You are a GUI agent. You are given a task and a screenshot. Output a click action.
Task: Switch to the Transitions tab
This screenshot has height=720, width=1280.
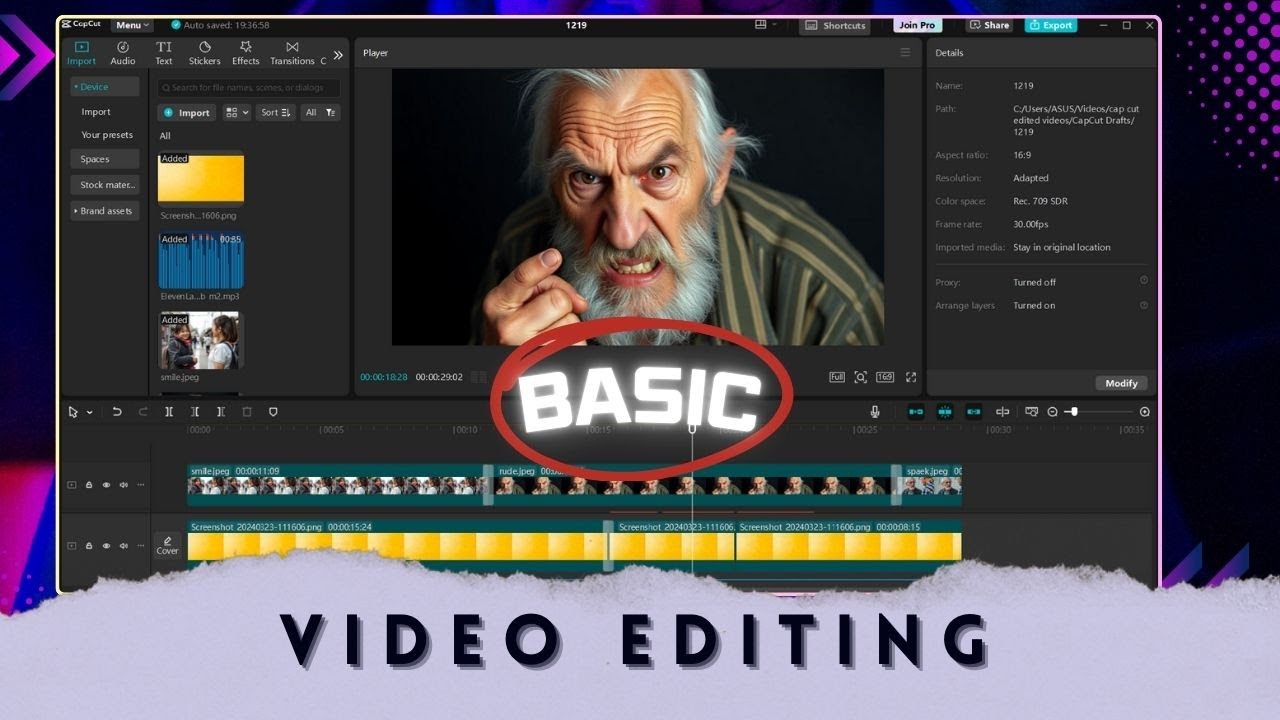pos(292,53)
